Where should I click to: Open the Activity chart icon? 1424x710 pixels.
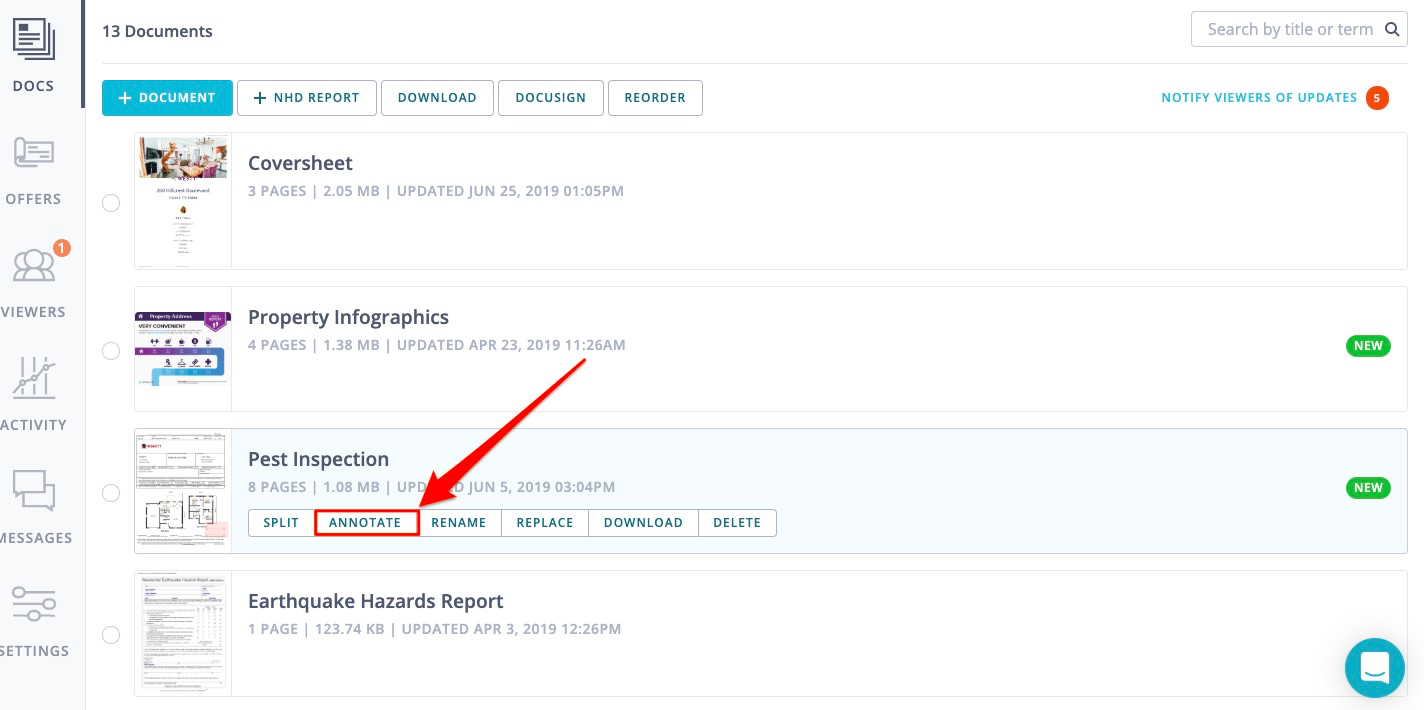coord(34,380)
